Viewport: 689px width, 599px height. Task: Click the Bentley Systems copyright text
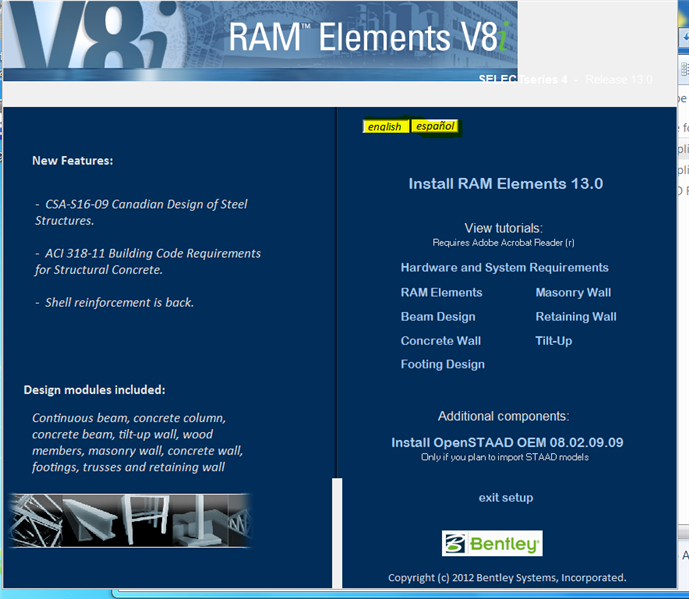pos(507,578)
